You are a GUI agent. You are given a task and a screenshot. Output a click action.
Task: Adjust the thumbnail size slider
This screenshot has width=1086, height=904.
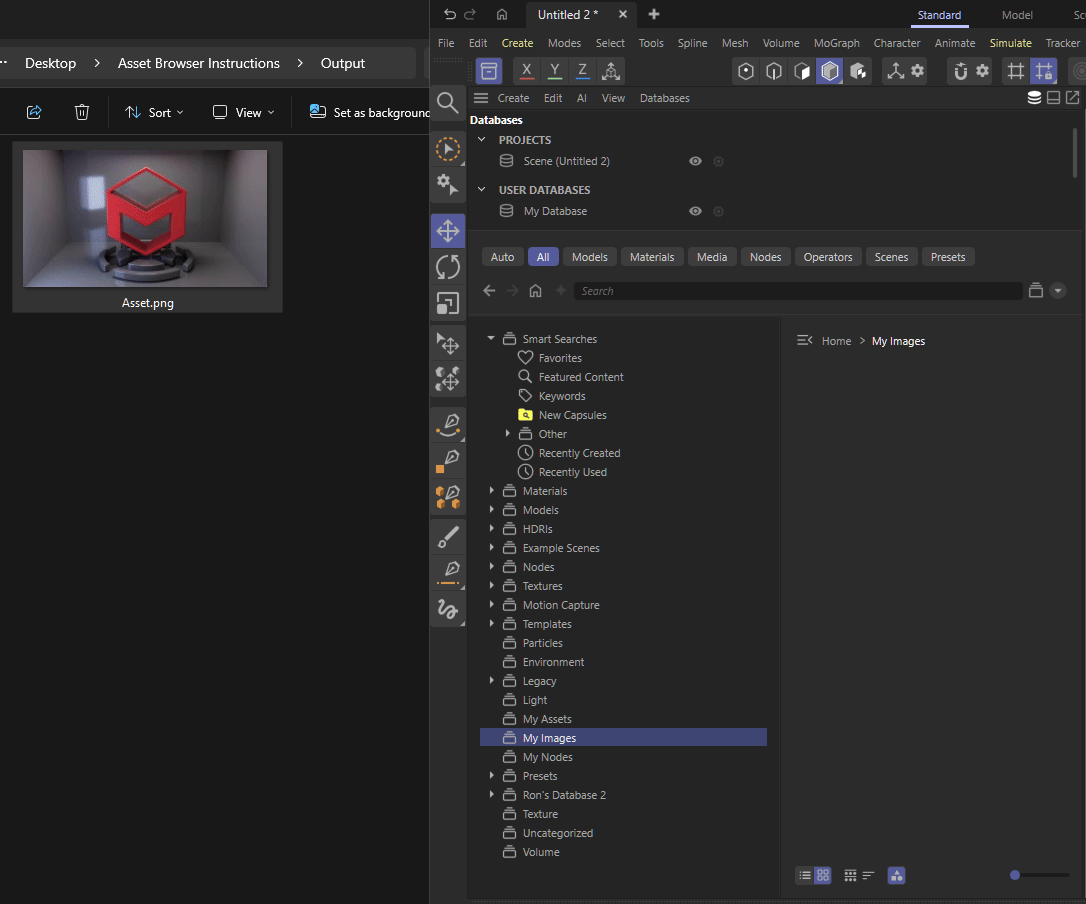pyautogui.click(x=1015, y=875)
